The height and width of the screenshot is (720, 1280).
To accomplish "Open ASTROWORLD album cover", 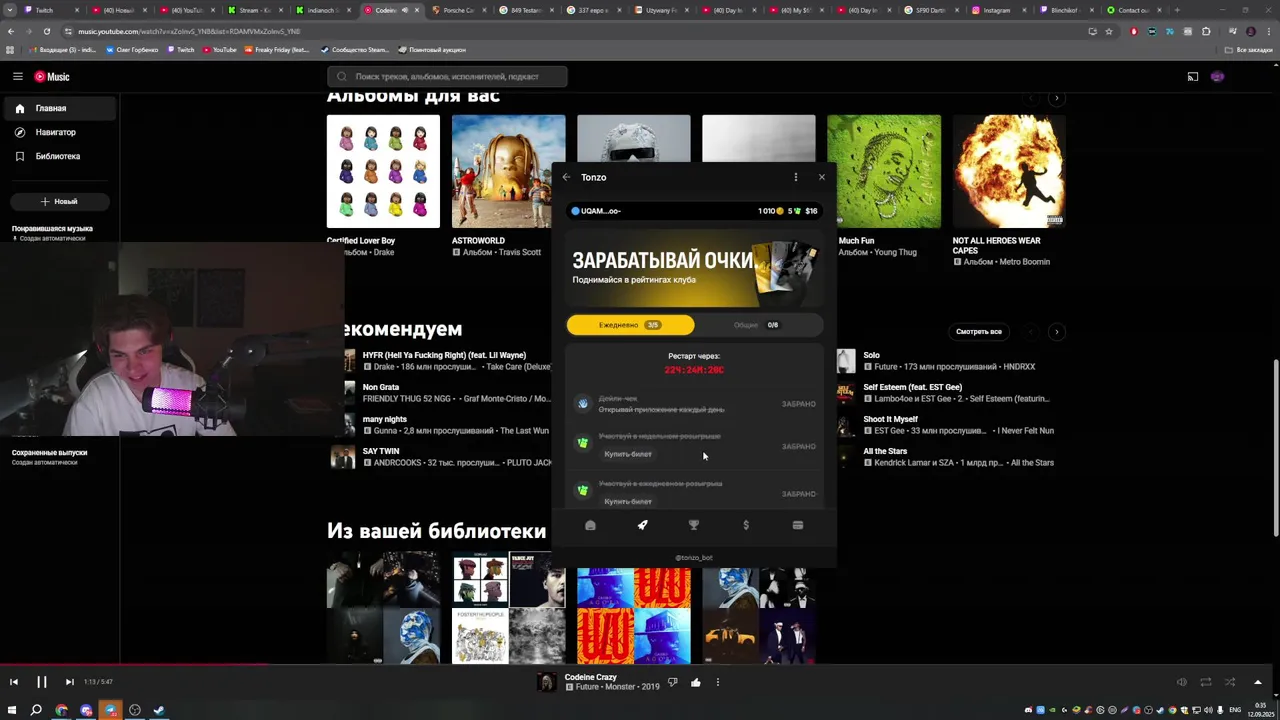I will (x=508, y=171).
